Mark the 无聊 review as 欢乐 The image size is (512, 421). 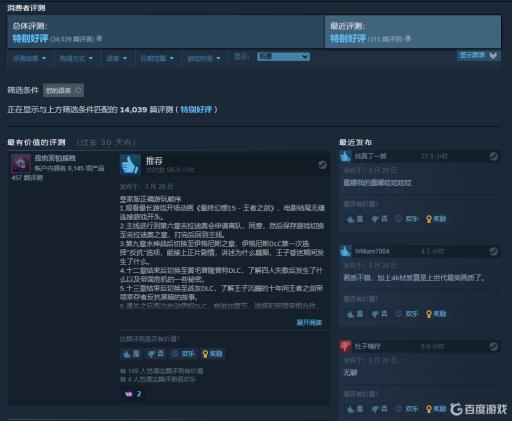click(407, 409)
